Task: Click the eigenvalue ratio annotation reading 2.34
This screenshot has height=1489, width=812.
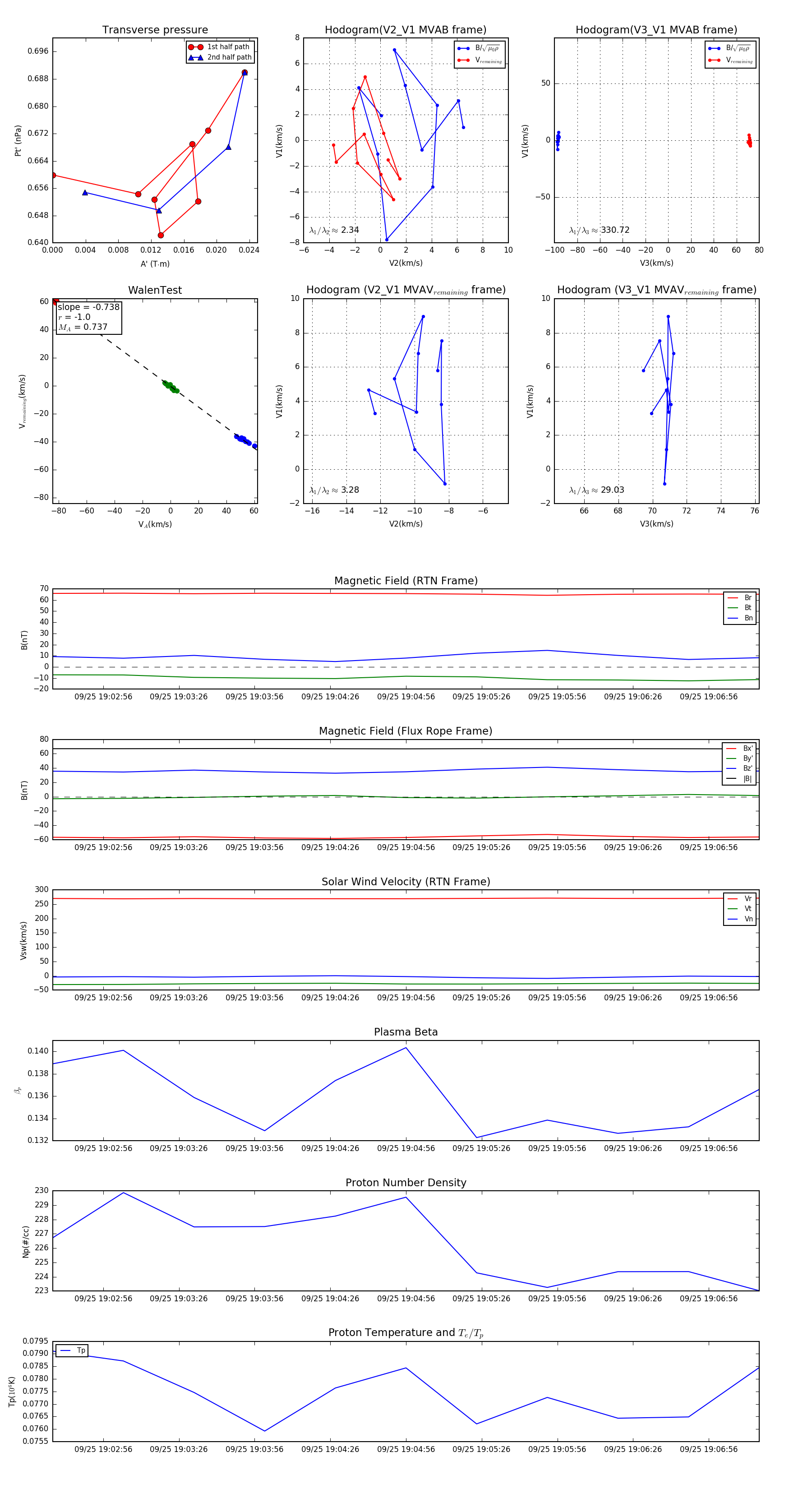Action: 334,230
